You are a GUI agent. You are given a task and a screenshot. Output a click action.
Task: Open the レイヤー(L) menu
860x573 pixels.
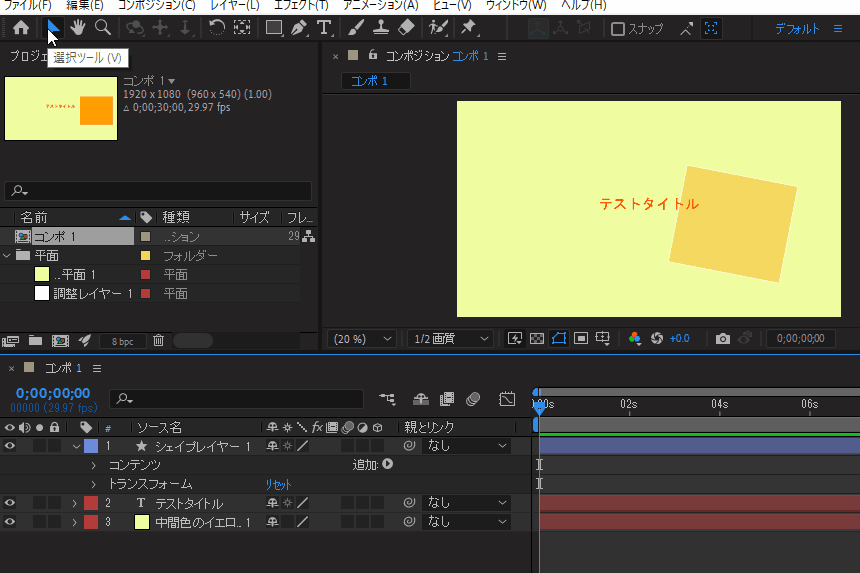(235, 5)
